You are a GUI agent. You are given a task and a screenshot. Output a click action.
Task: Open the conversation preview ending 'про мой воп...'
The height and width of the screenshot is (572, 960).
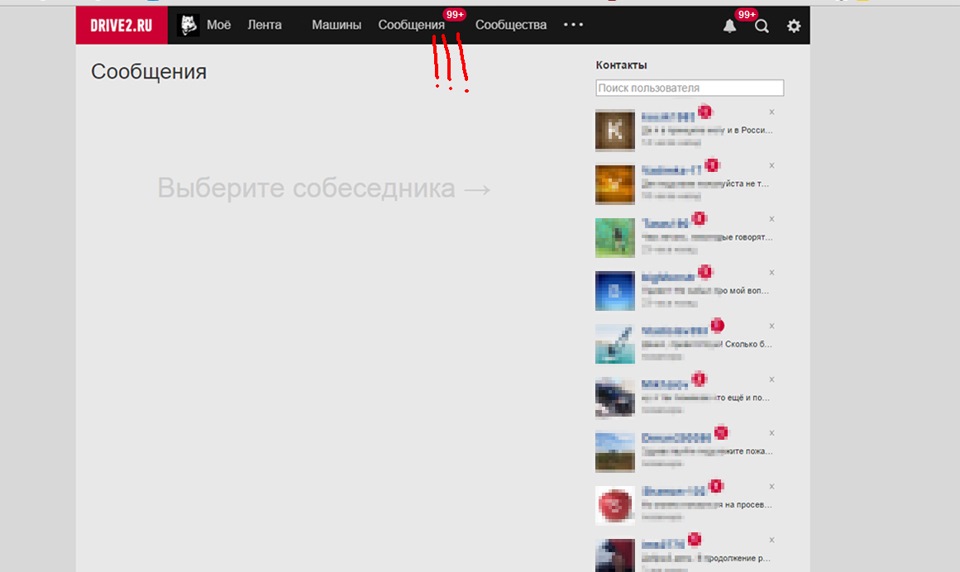705,290
